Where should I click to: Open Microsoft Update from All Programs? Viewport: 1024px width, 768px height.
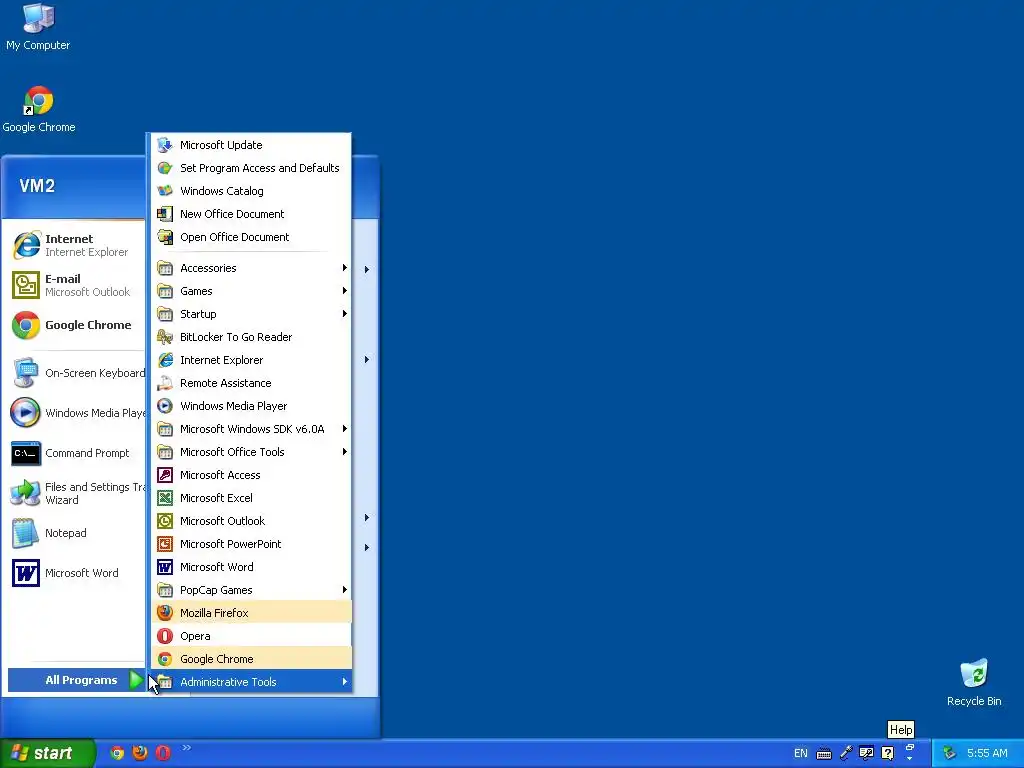(x=251, y=145)
